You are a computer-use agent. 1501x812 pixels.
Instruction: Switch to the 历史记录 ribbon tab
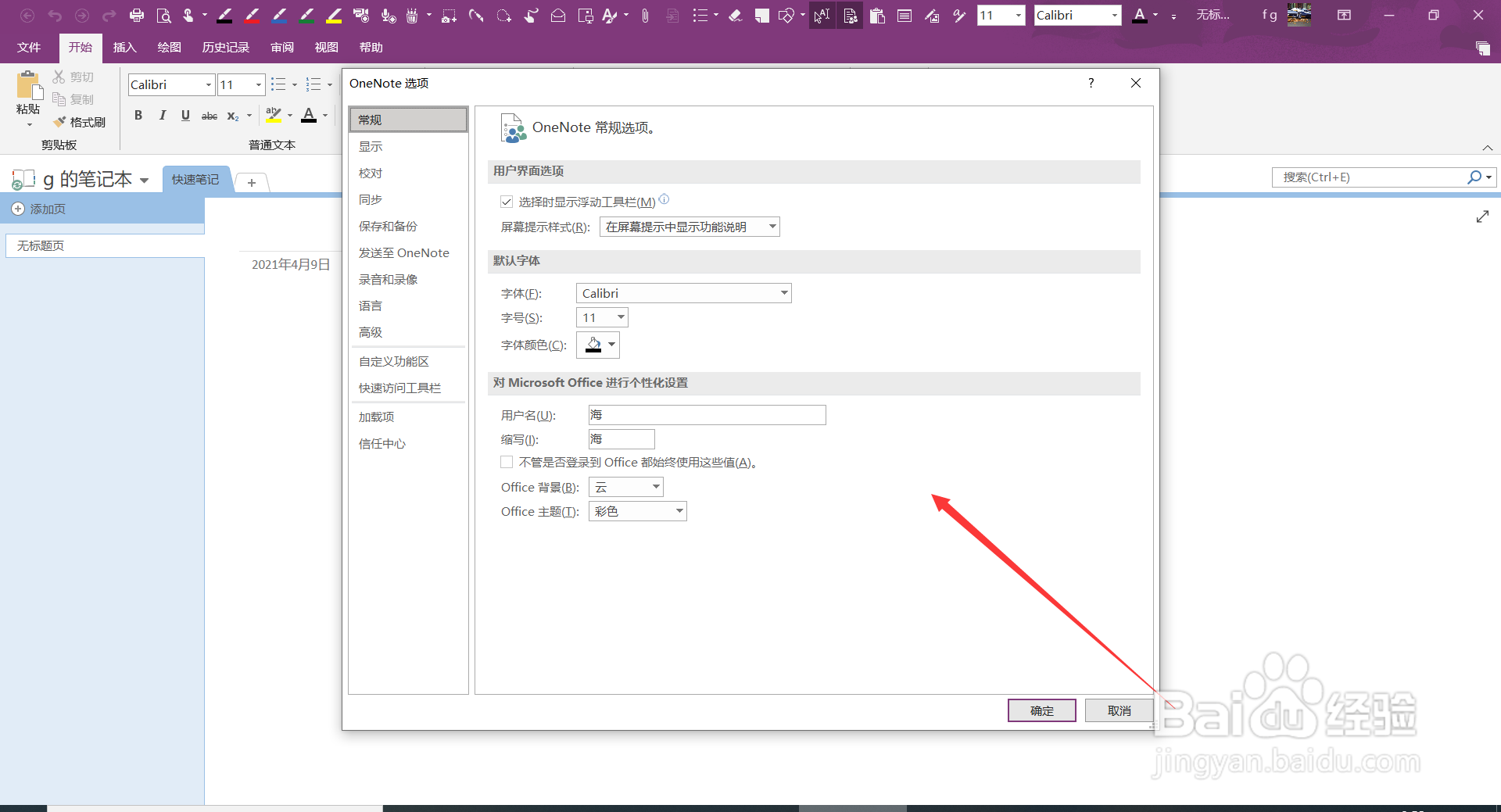tap(225, 47)
